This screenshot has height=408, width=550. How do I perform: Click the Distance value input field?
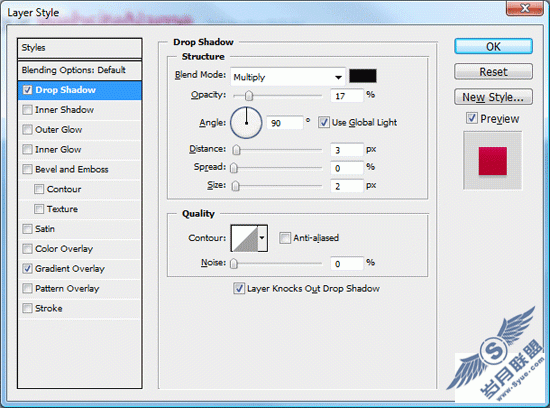(347, 150)
